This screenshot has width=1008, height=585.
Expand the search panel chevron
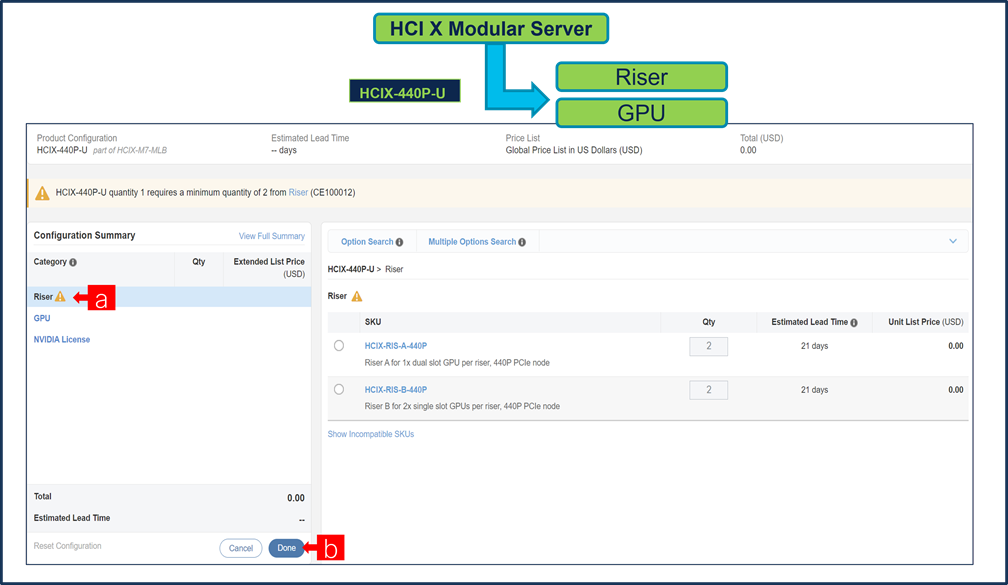pos(953,241)
